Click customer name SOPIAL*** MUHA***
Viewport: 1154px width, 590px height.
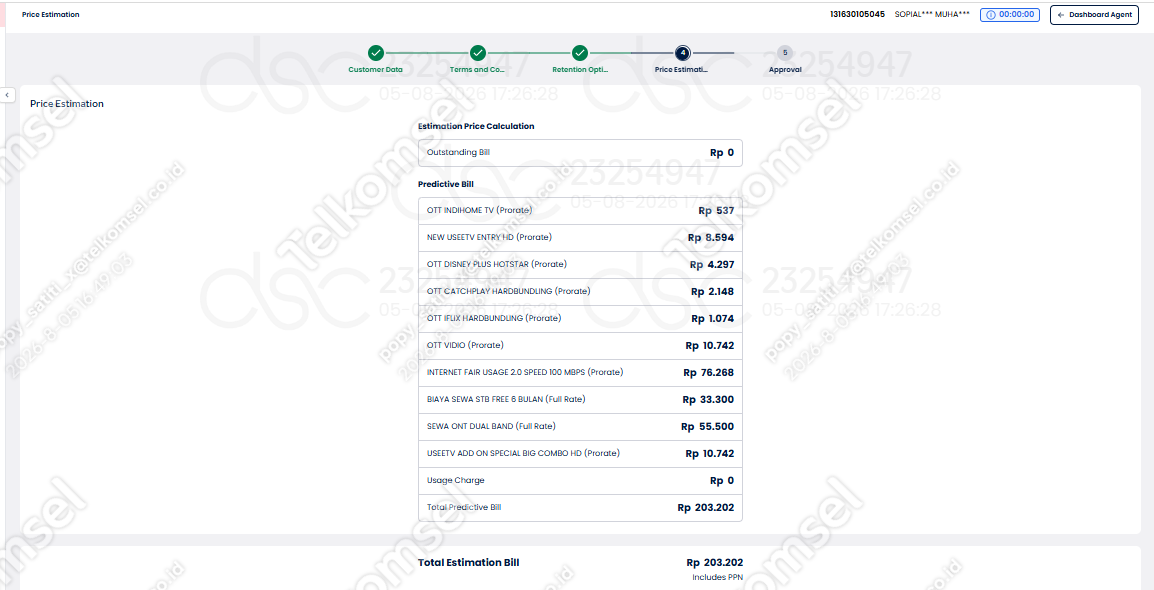[x=932, y=15]
